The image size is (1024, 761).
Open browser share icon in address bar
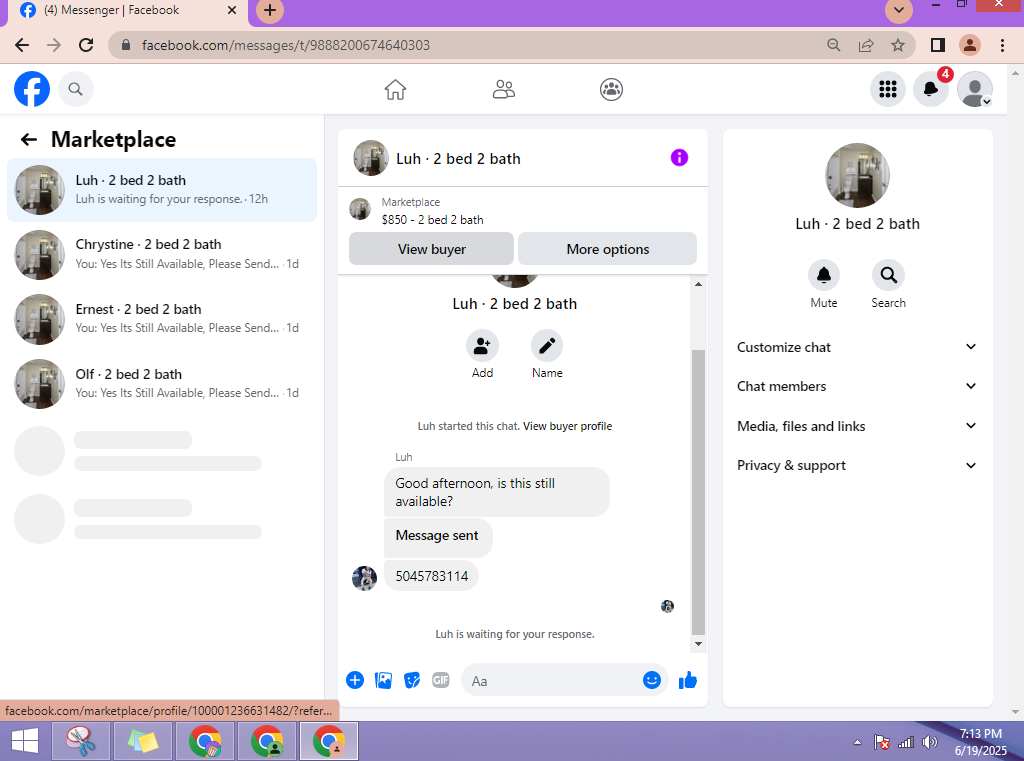pyautogui.click(x=866, y=45)
